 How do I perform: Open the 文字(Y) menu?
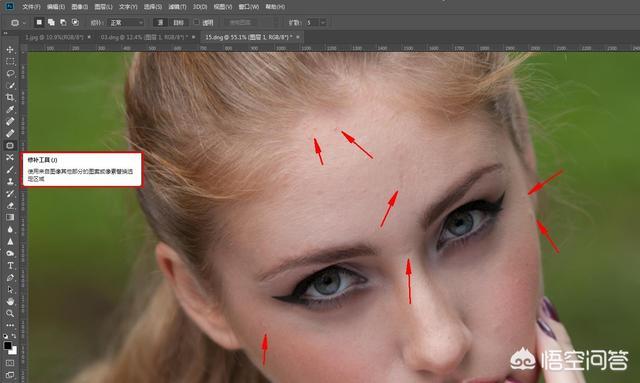point(128,7)
